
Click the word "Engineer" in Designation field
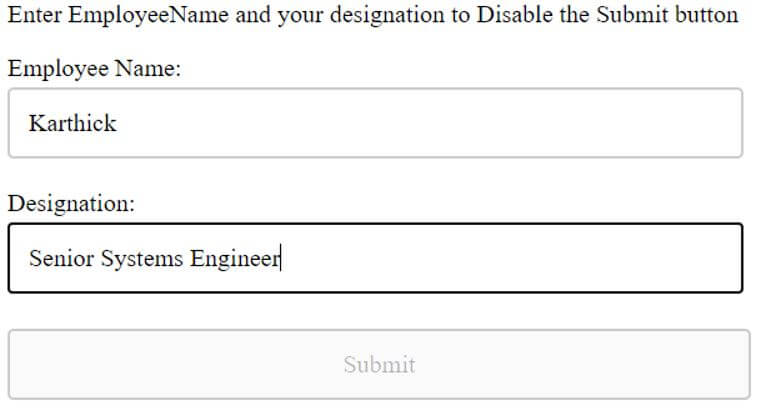coord(234,258)
